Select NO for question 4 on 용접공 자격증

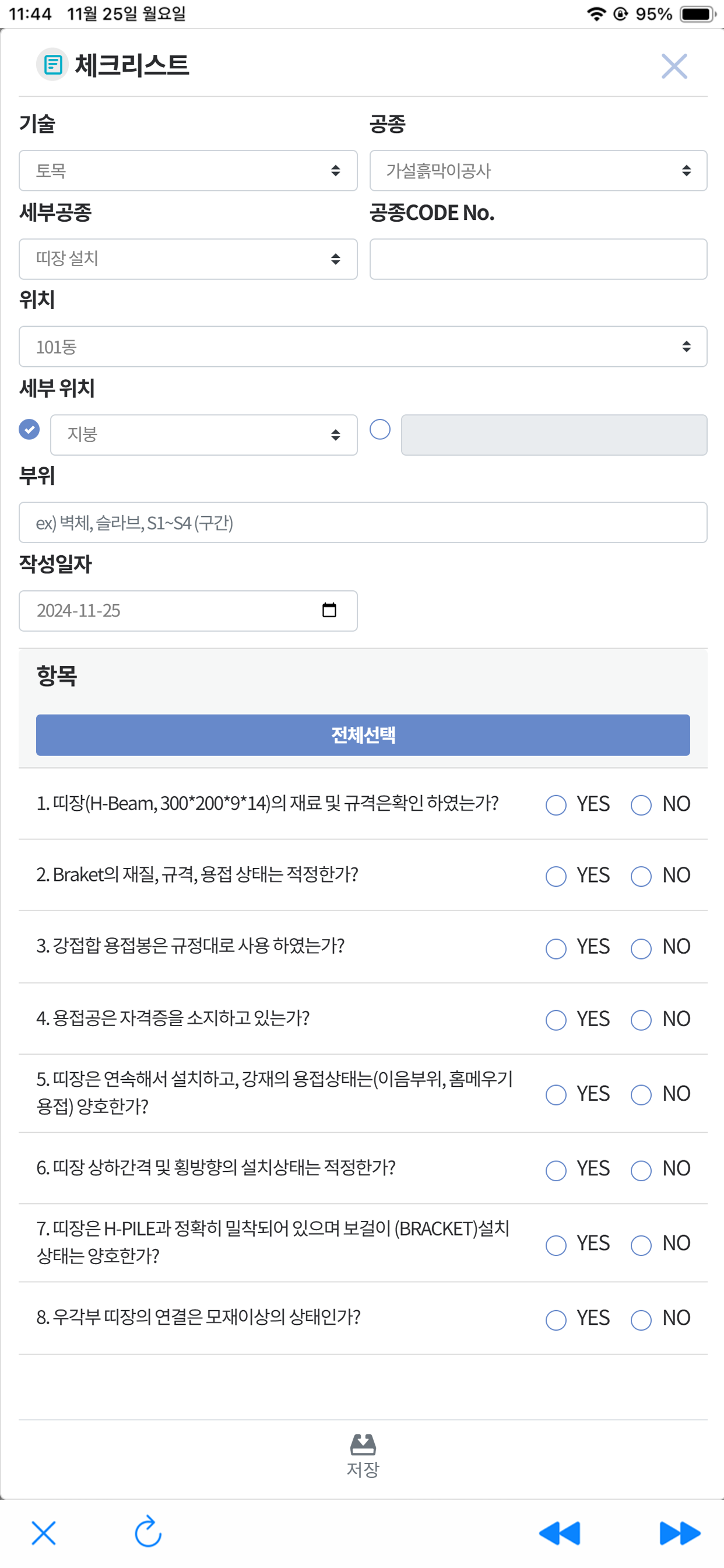point(641,1020)
